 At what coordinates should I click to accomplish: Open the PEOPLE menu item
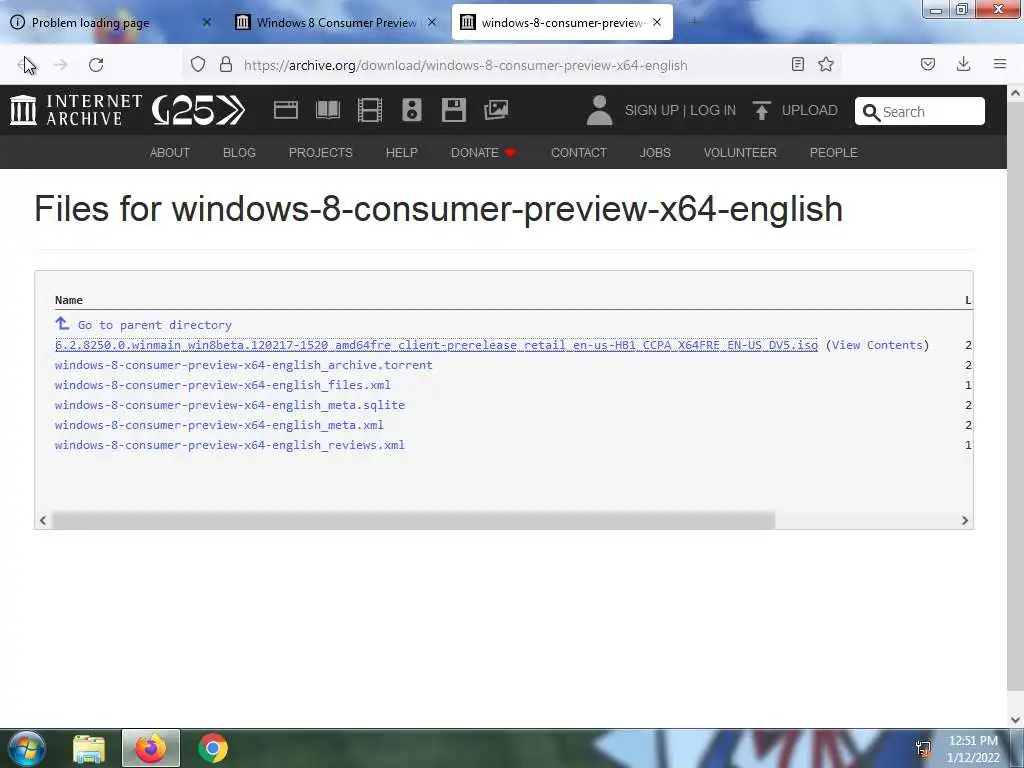pos(833,152)
